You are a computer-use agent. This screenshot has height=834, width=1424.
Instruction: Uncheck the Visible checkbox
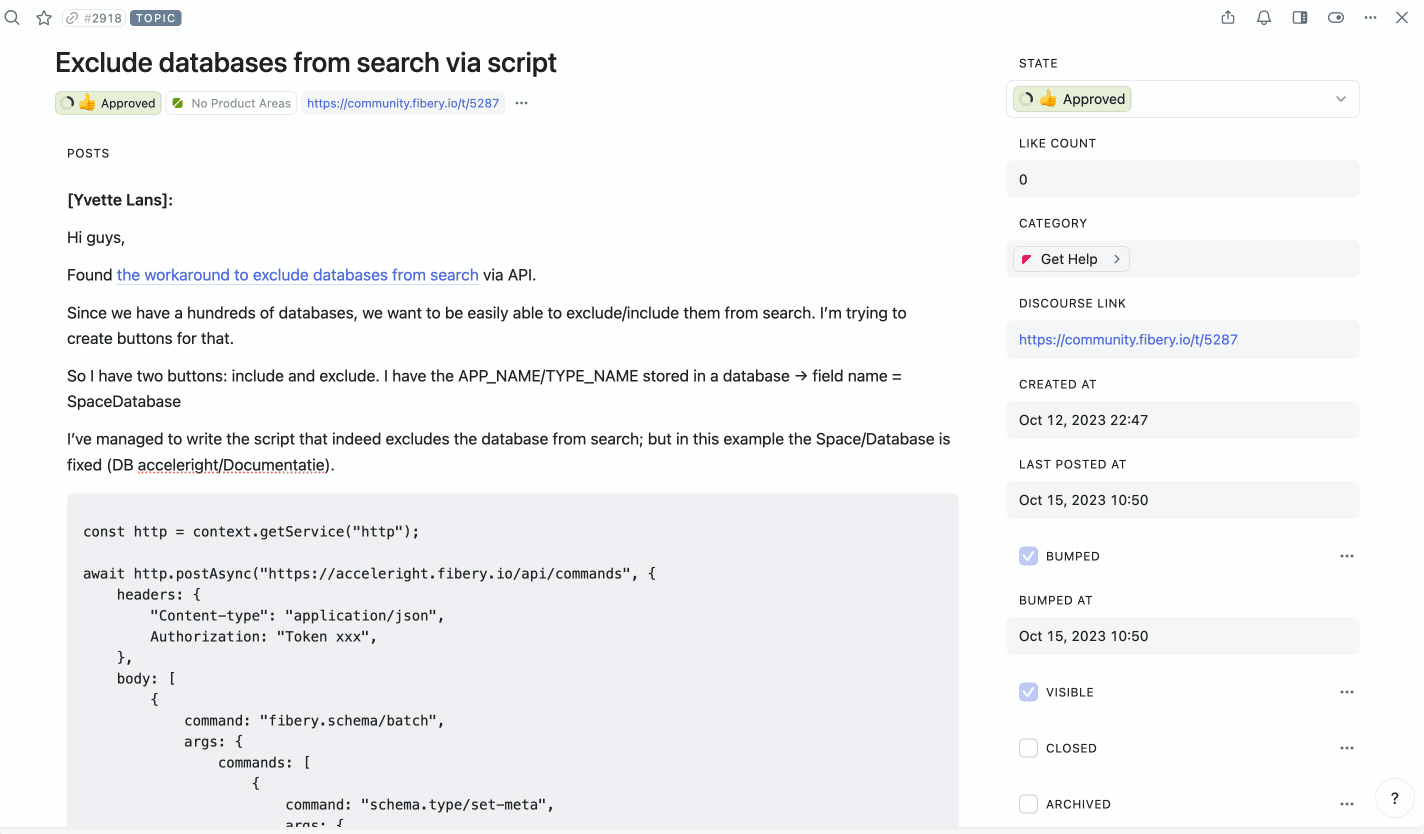coord(1028,692)
